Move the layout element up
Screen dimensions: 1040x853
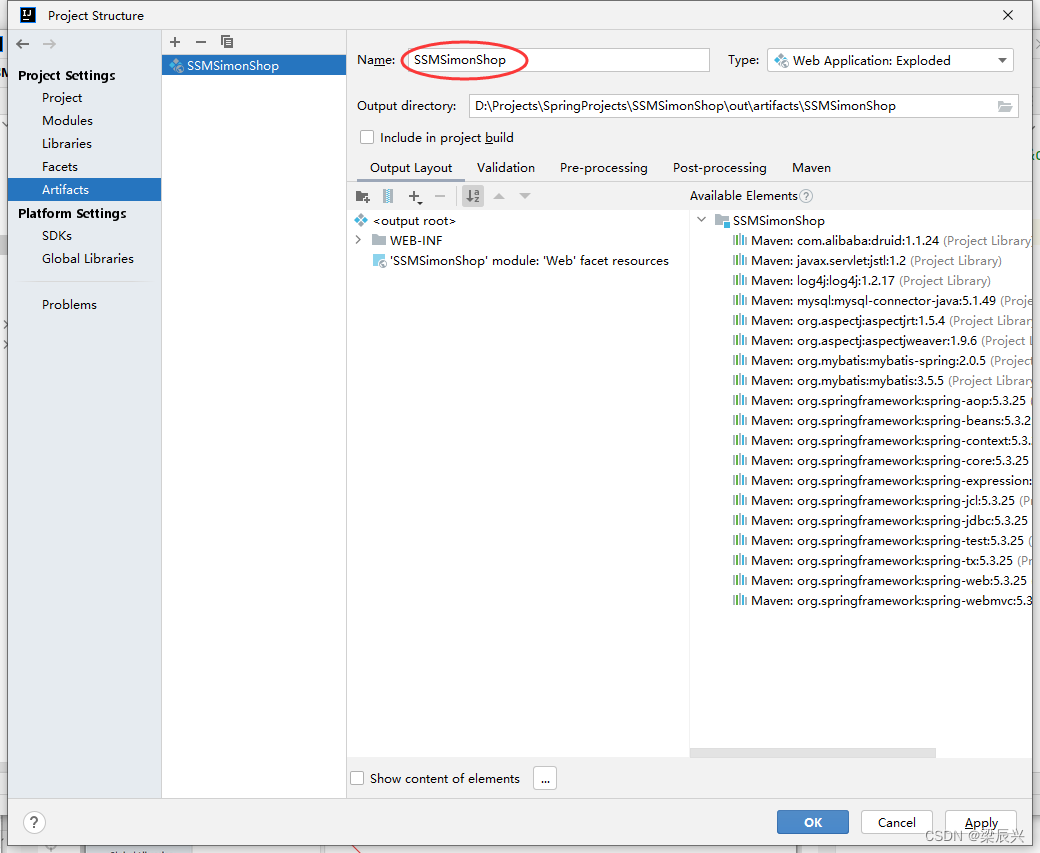(x=499, y=196)
